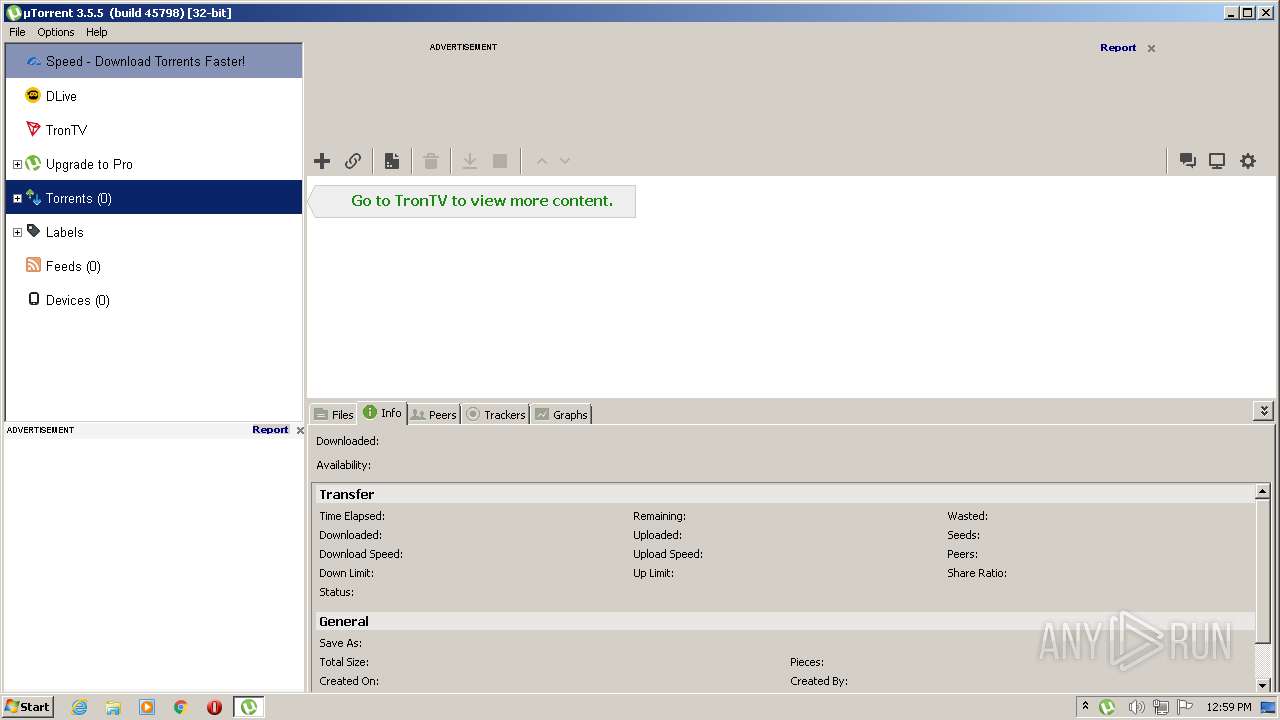Move torrent down in queue

point(565,161)
